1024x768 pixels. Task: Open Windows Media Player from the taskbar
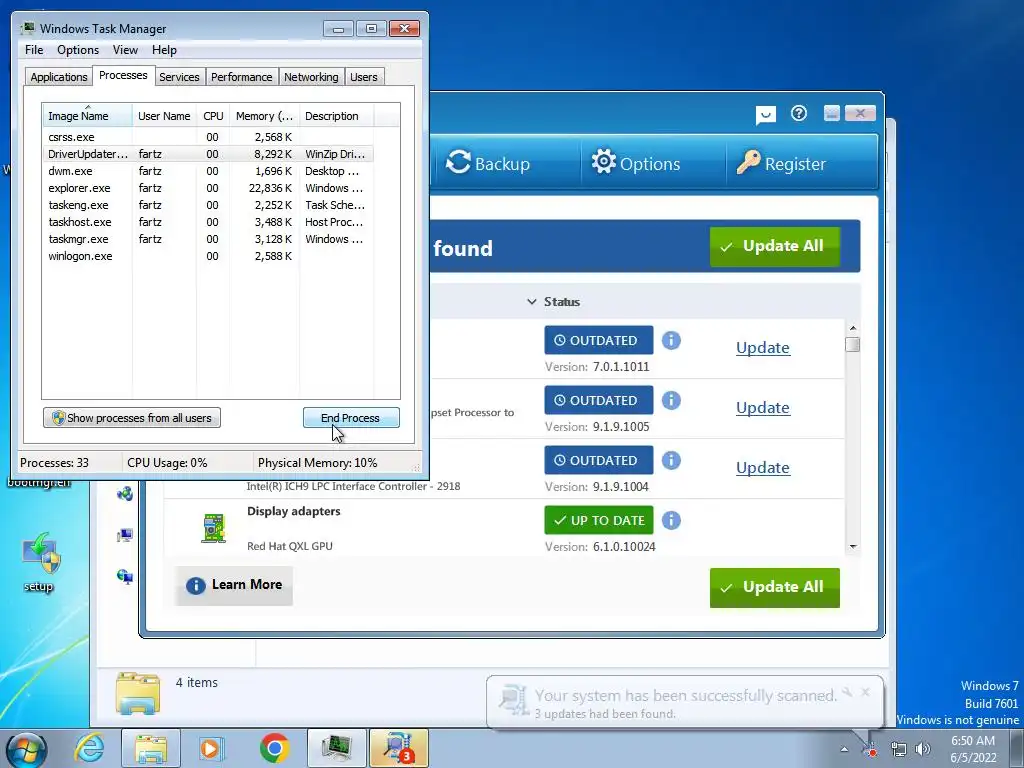click(210, 748)
